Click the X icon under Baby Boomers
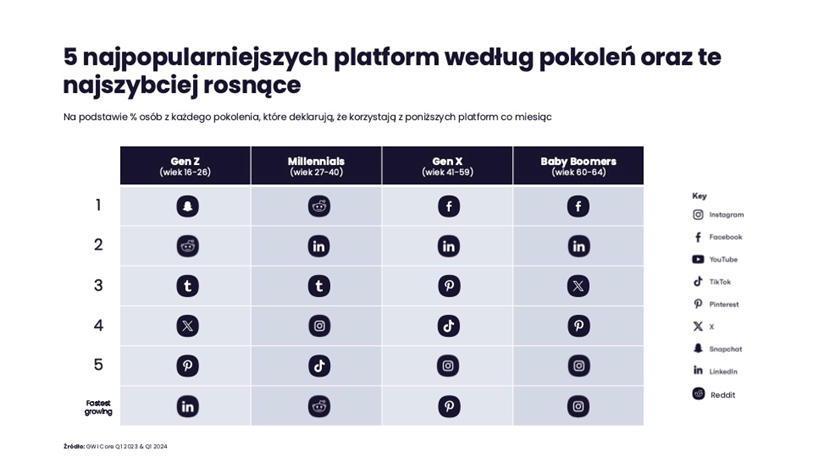The width and height of the screenshot is (813, 457). click(x=578, y=286)
